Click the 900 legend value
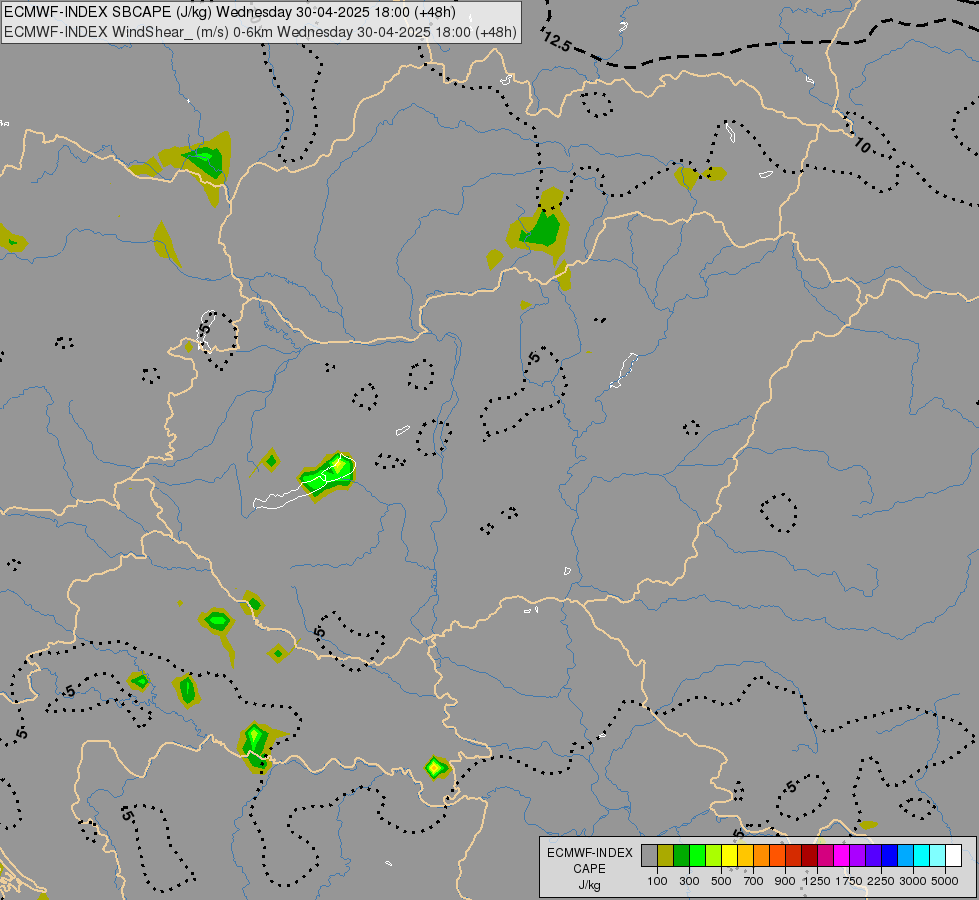This screenshot has height=900, width=979. click(x=785, y=881)
